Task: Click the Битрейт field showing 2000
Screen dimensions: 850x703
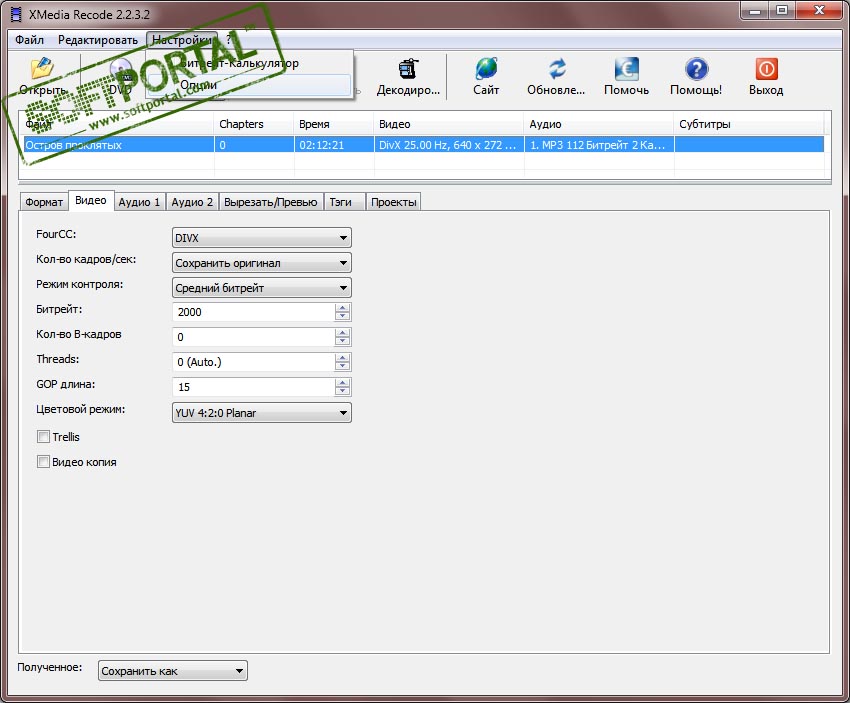Action: 254,312
